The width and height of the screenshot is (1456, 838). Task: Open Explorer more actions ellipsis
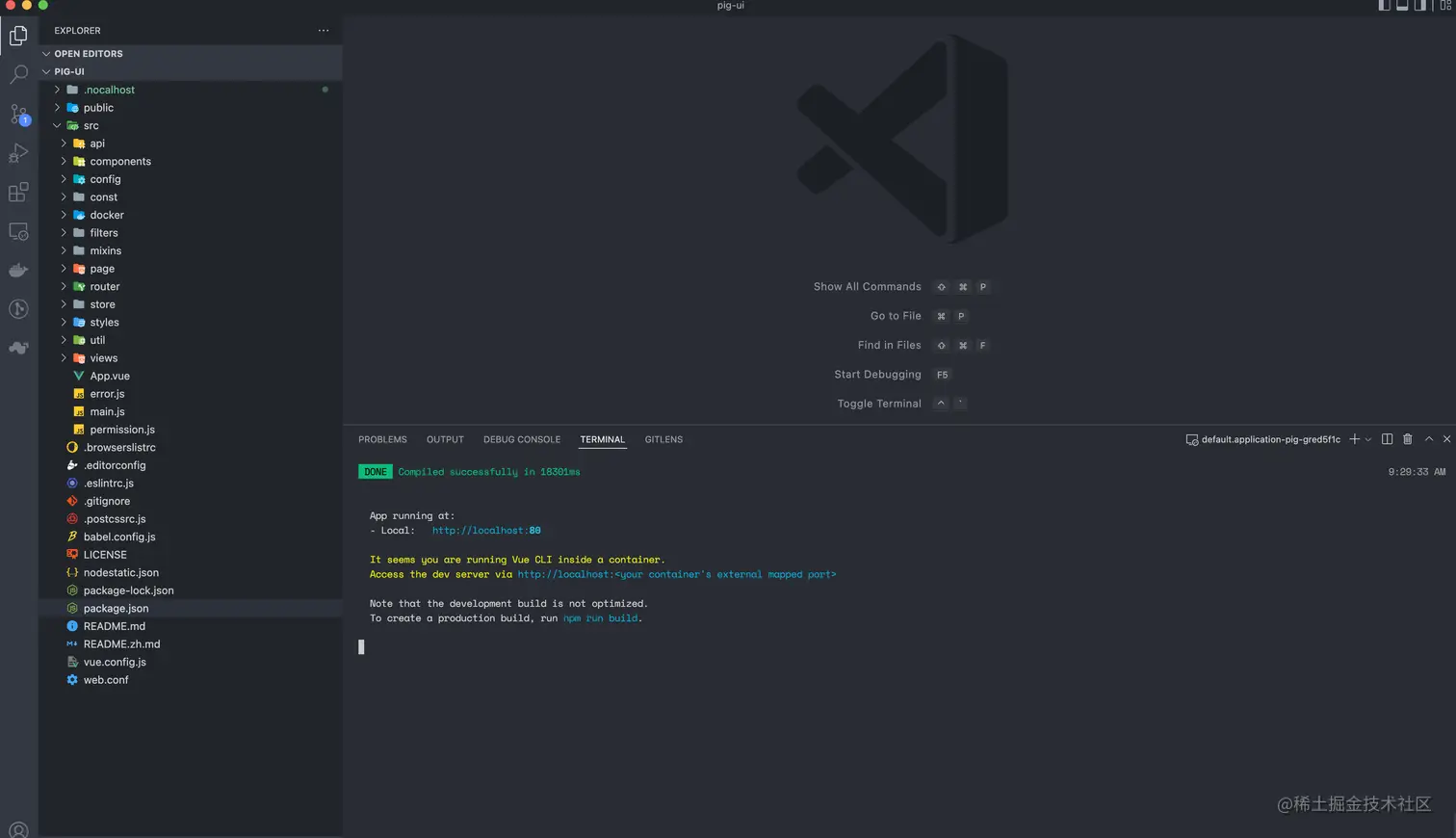pyautogui.click(x=324, y=30)
